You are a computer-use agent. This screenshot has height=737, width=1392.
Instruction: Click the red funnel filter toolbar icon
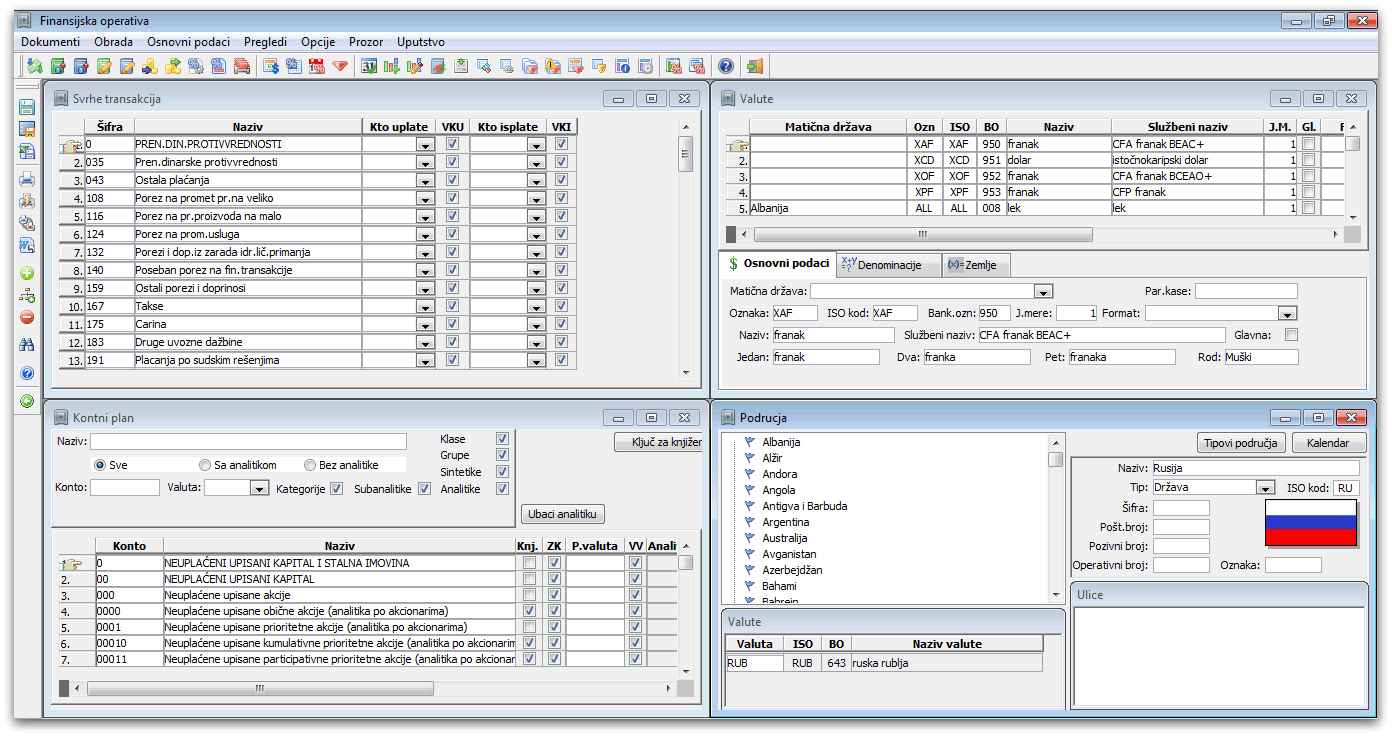point(340,66)
